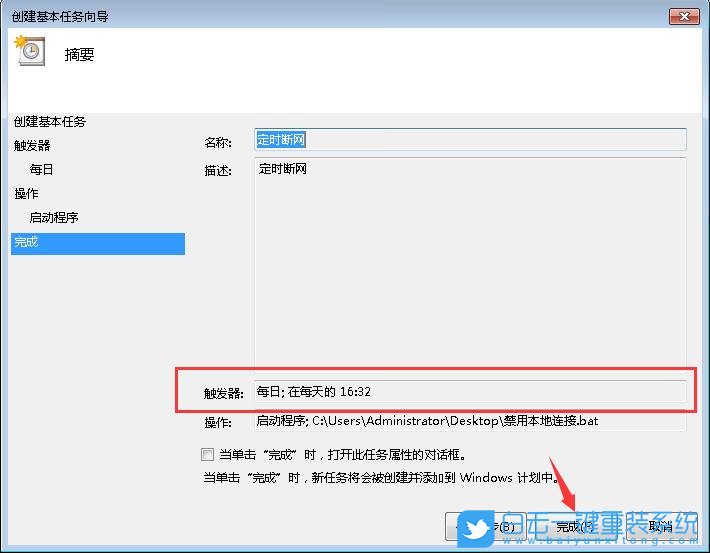Click the action path ending 禁用本地连接.bat

click(x=427, y=421)
